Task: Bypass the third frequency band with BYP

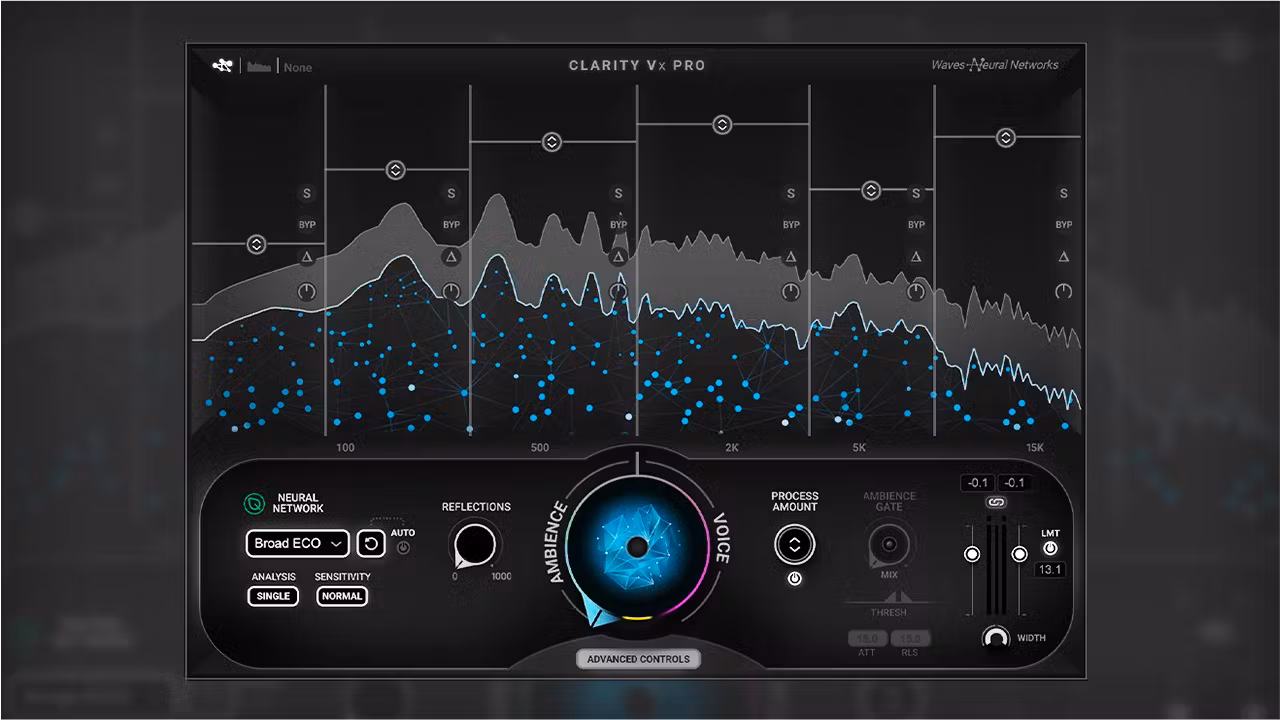Action: point(618,225)
